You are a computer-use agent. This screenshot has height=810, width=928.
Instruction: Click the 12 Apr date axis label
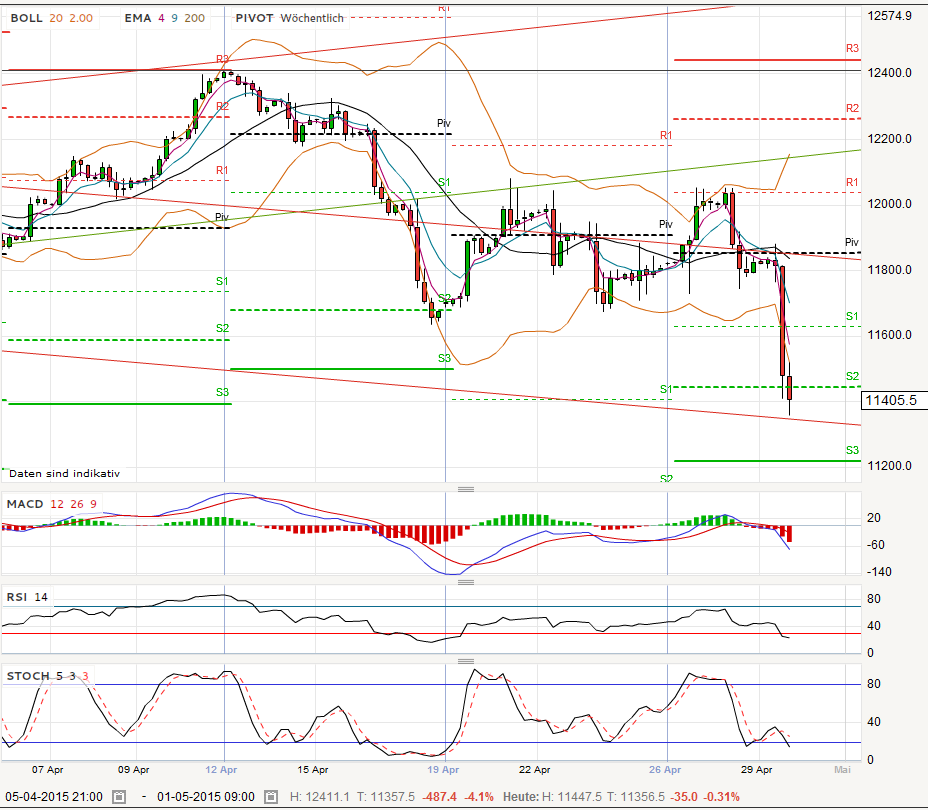221,770
